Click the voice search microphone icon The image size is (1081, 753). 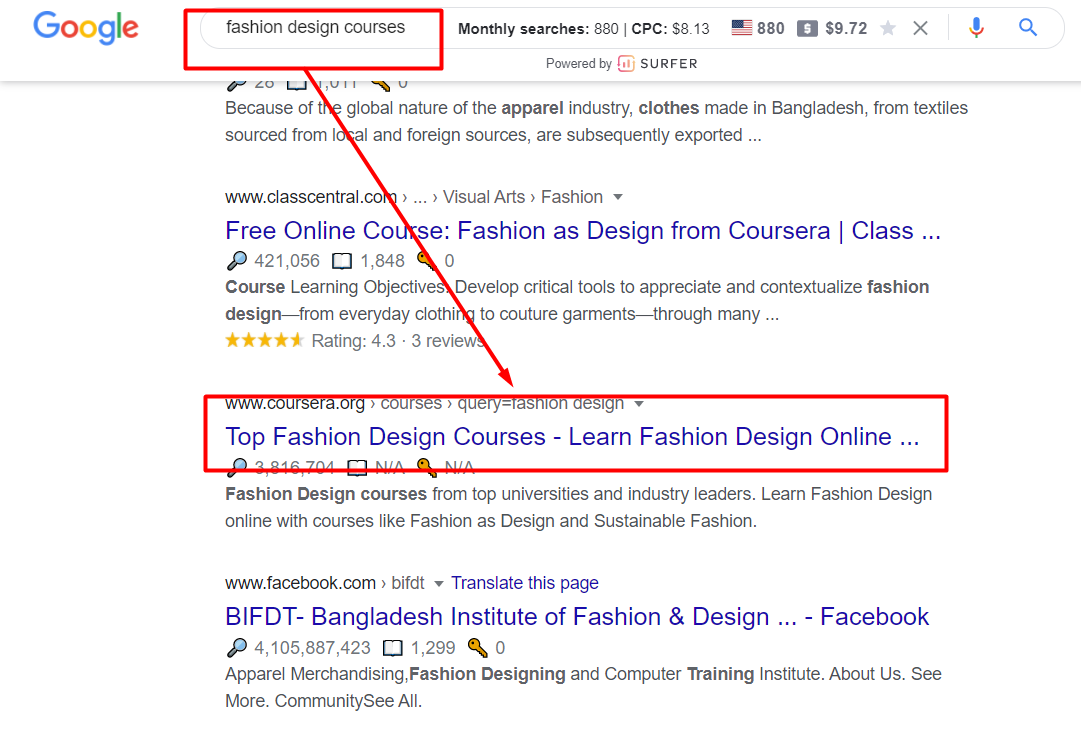(x=976, y=28)
